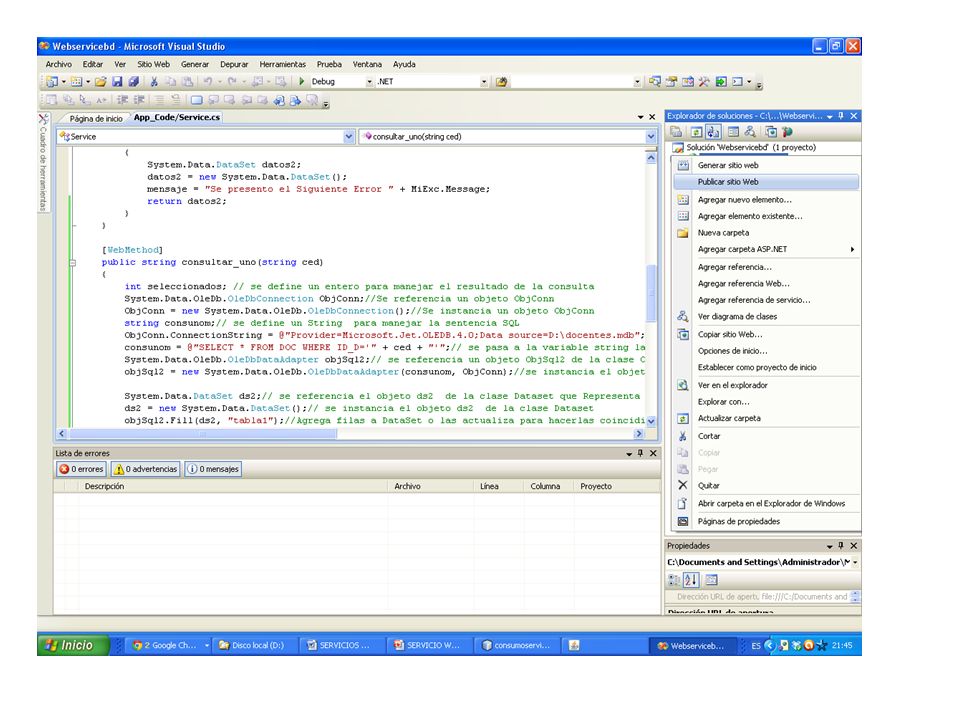Image resolution: width=960 pixels, height=720 pixels.
Task: Toggle auto-hide pin on Propiedades panel
Action: (x=841, y=546)
